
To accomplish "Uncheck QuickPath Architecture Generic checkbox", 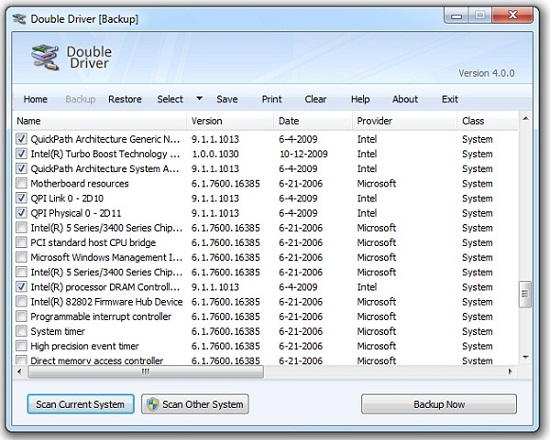I will point(21,139).
